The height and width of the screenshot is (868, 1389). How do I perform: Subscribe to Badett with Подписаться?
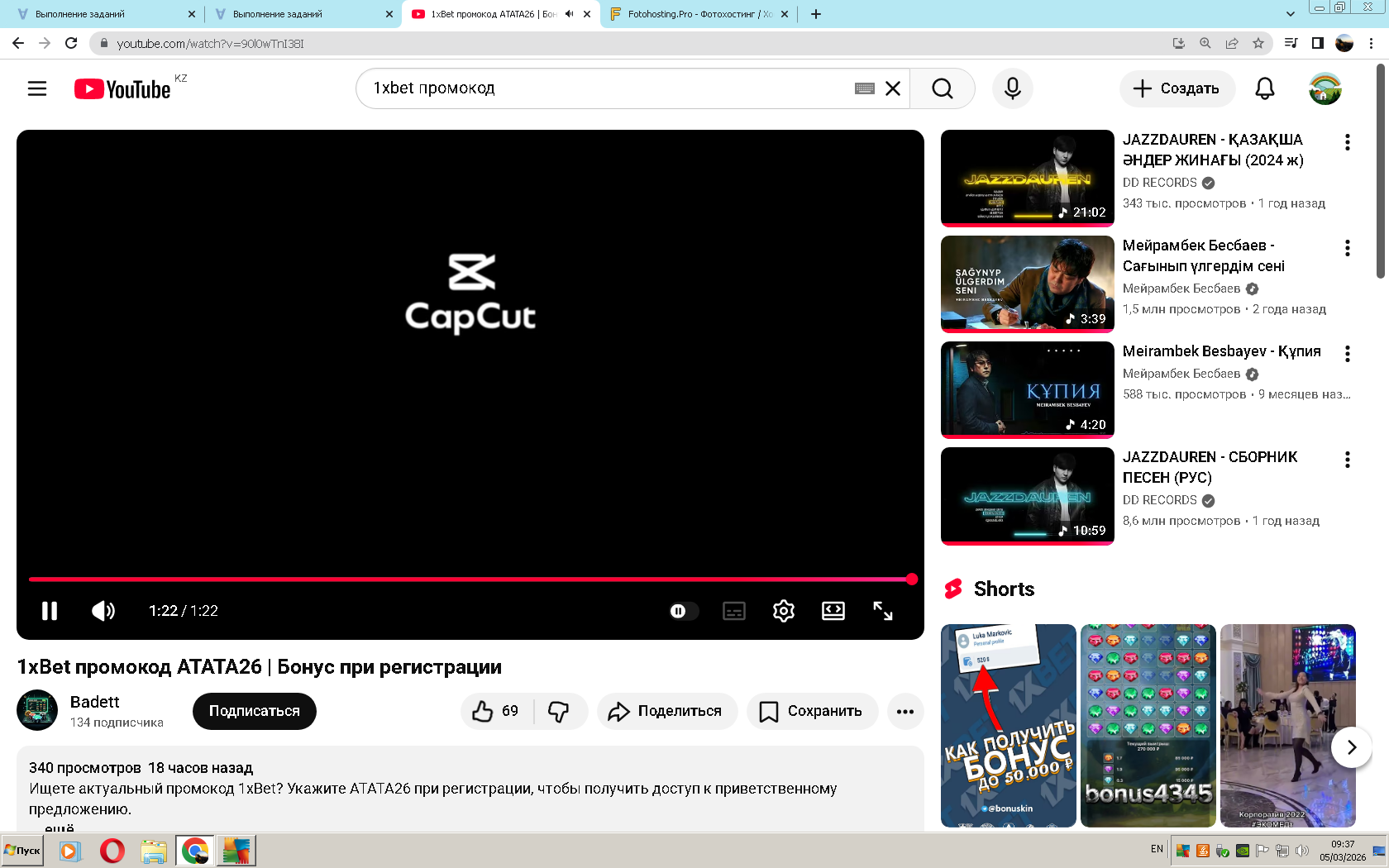pos(255,711)
